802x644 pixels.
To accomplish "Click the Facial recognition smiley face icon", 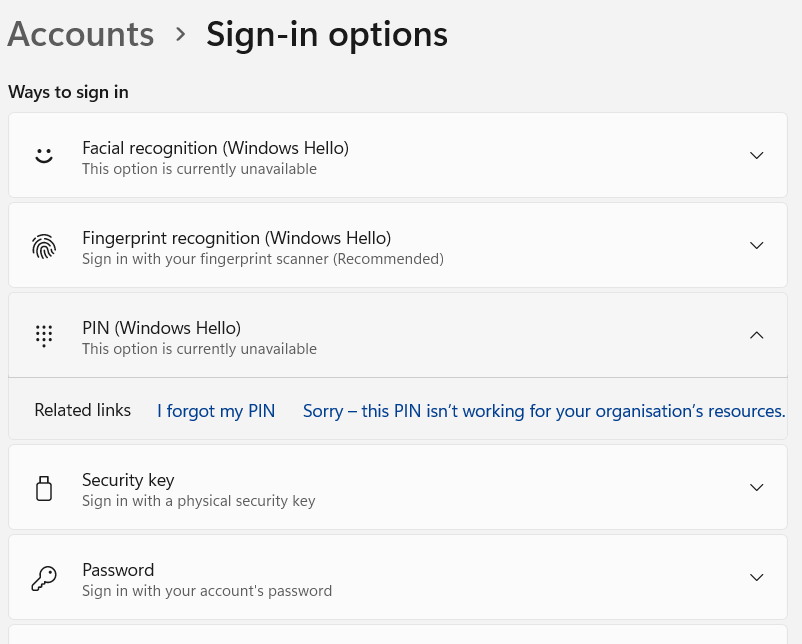I will 43,156.
